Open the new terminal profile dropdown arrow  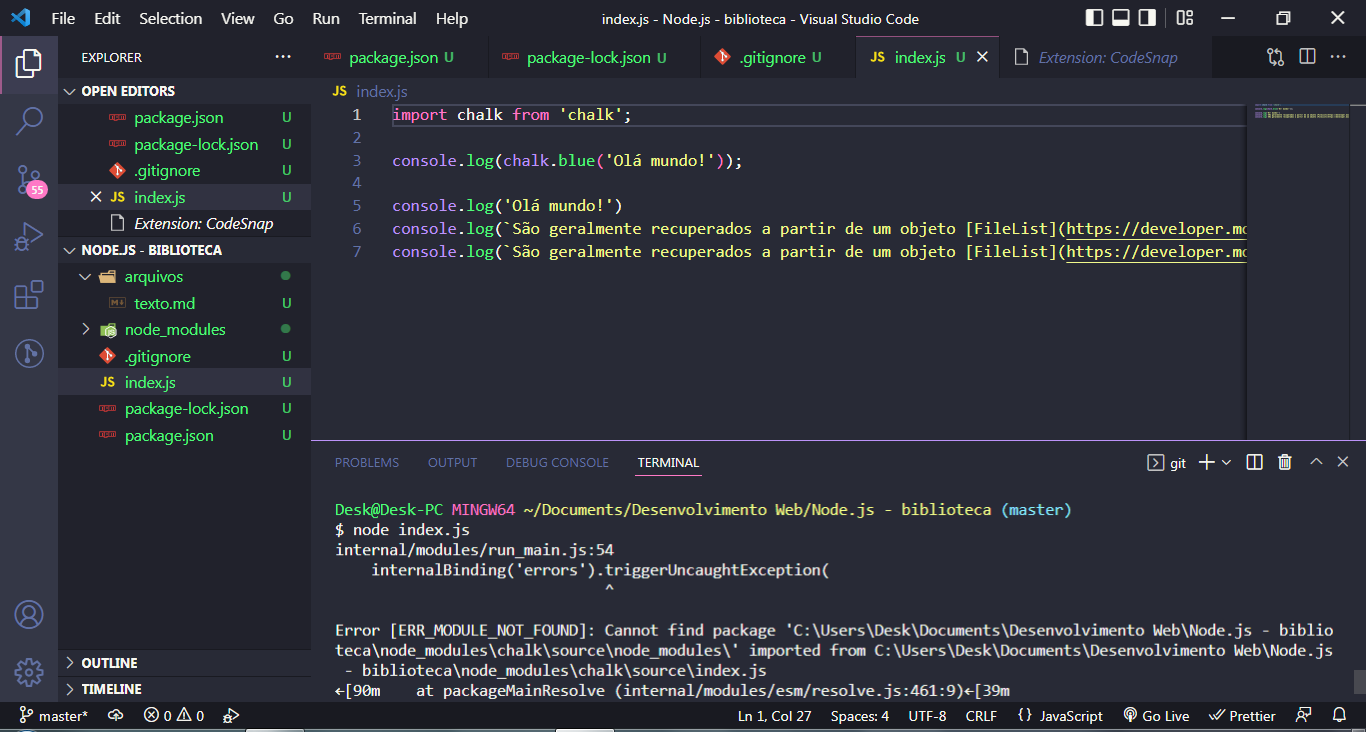[x=1227, y=462]
